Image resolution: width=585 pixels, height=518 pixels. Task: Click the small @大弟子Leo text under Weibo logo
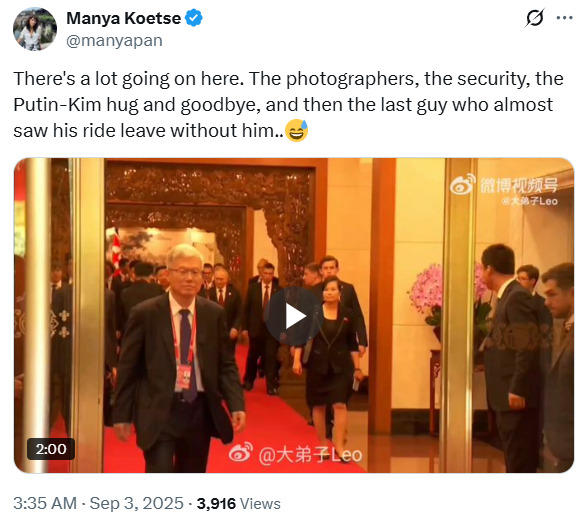(x=530, y=202)
